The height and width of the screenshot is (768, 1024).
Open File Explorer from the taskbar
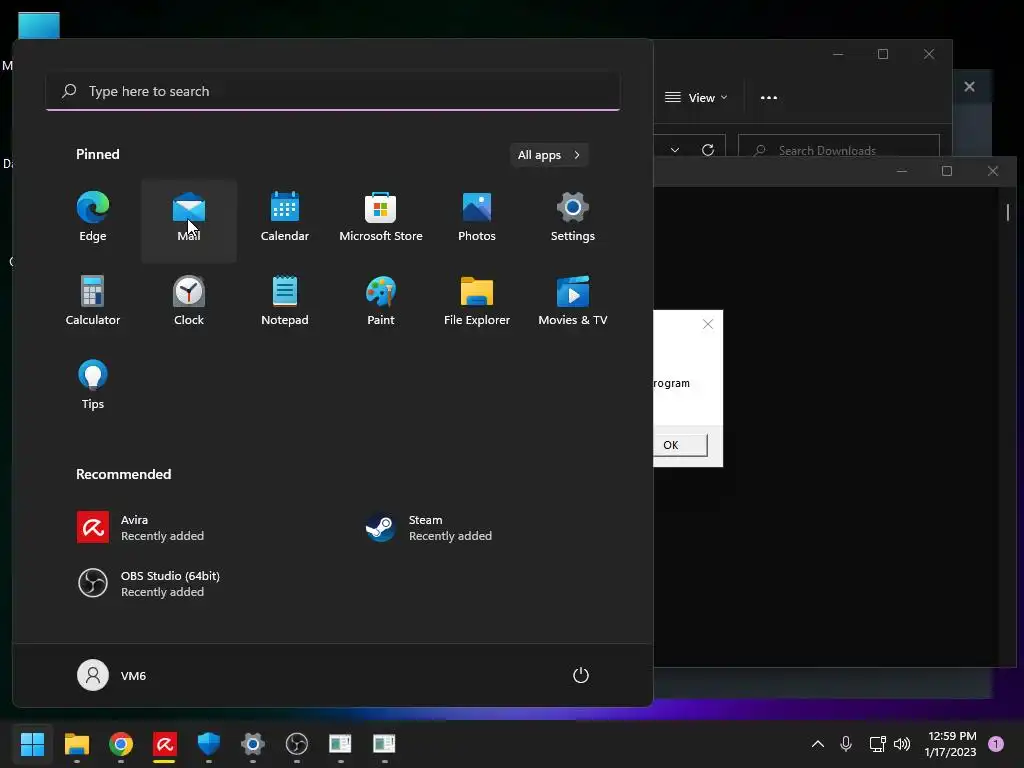[x=76, y=744]
